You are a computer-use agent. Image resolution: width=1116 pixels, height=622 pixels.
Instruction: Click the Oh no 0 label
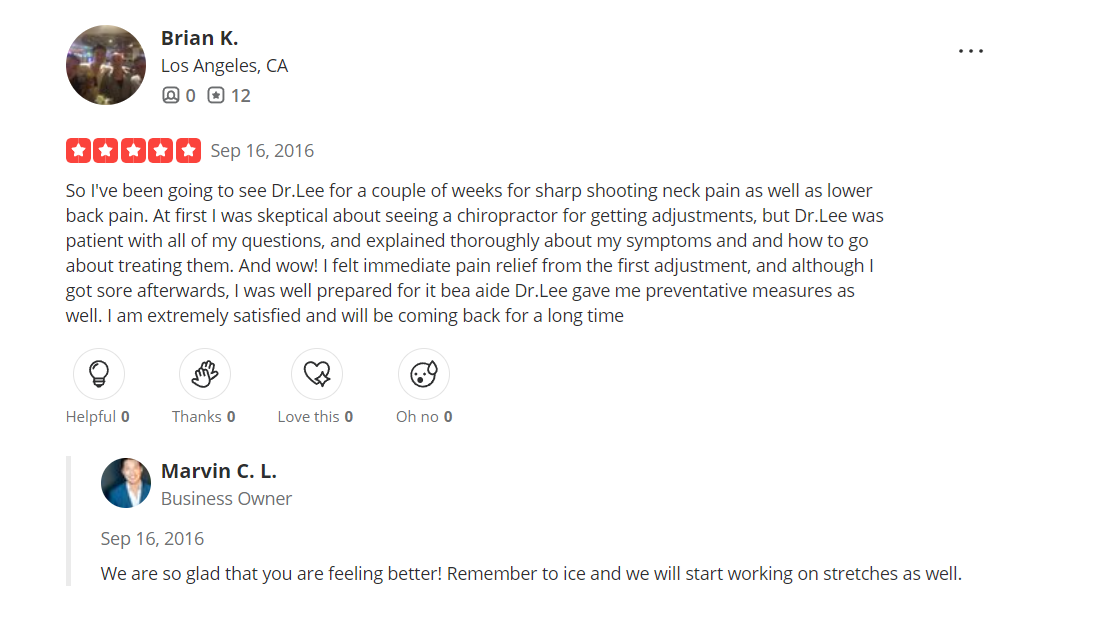[x=424, y=417]
